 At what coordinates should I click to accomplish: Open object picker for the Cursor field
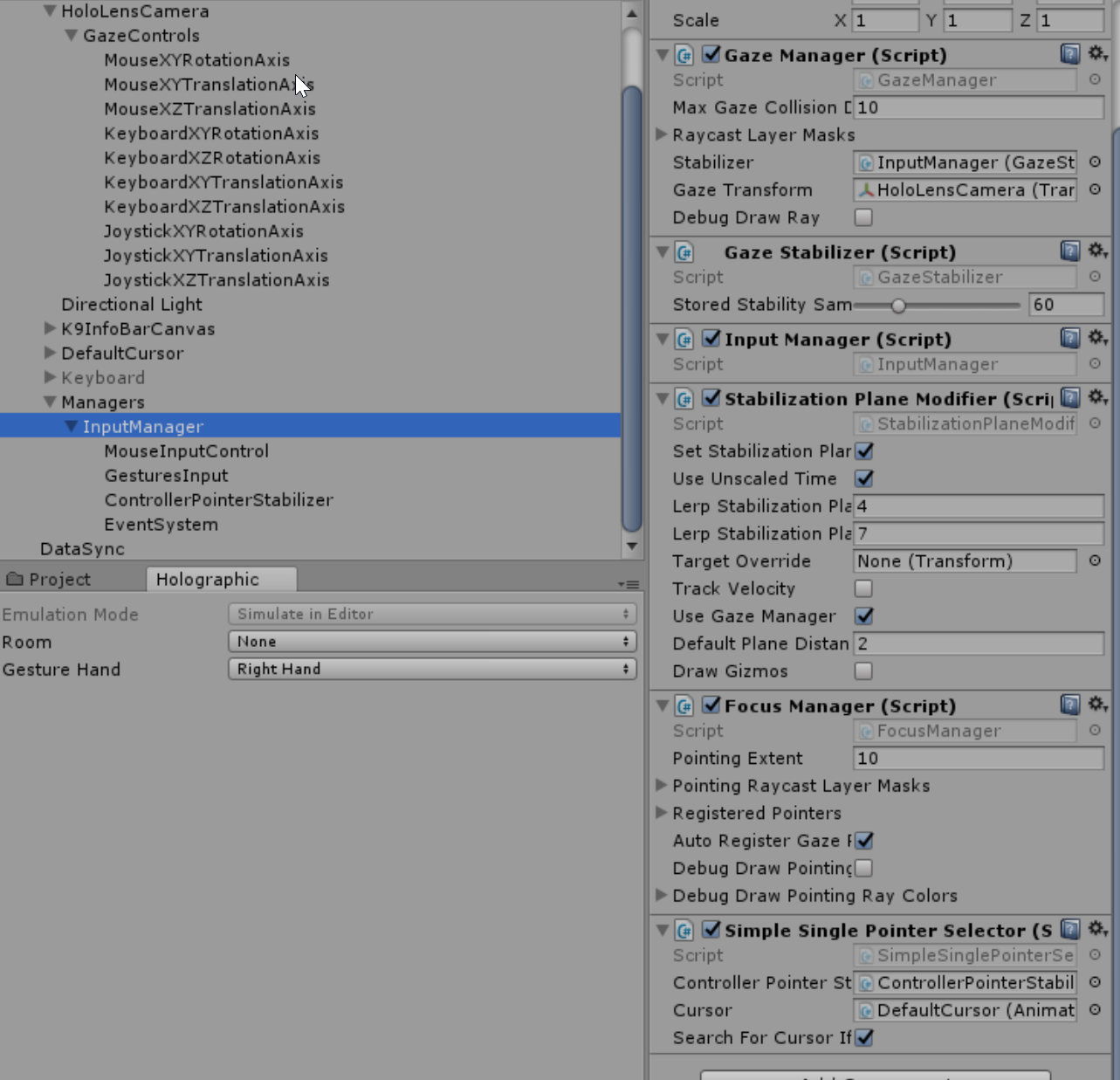tap(1095, 1010)
